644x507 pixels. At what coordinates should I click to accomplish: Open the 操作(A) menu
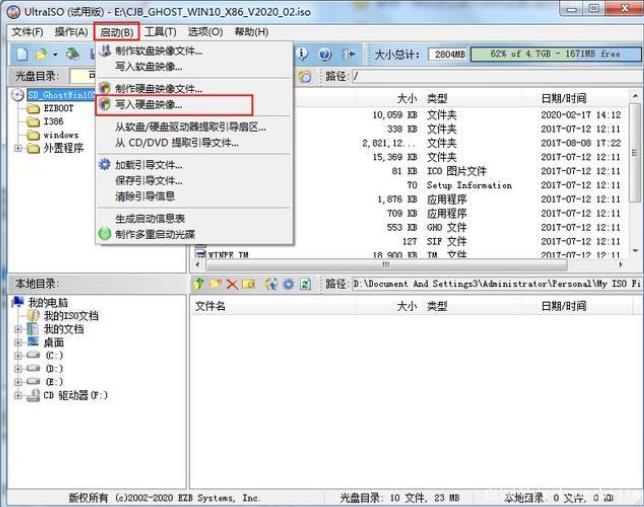[x=71, y=32]
